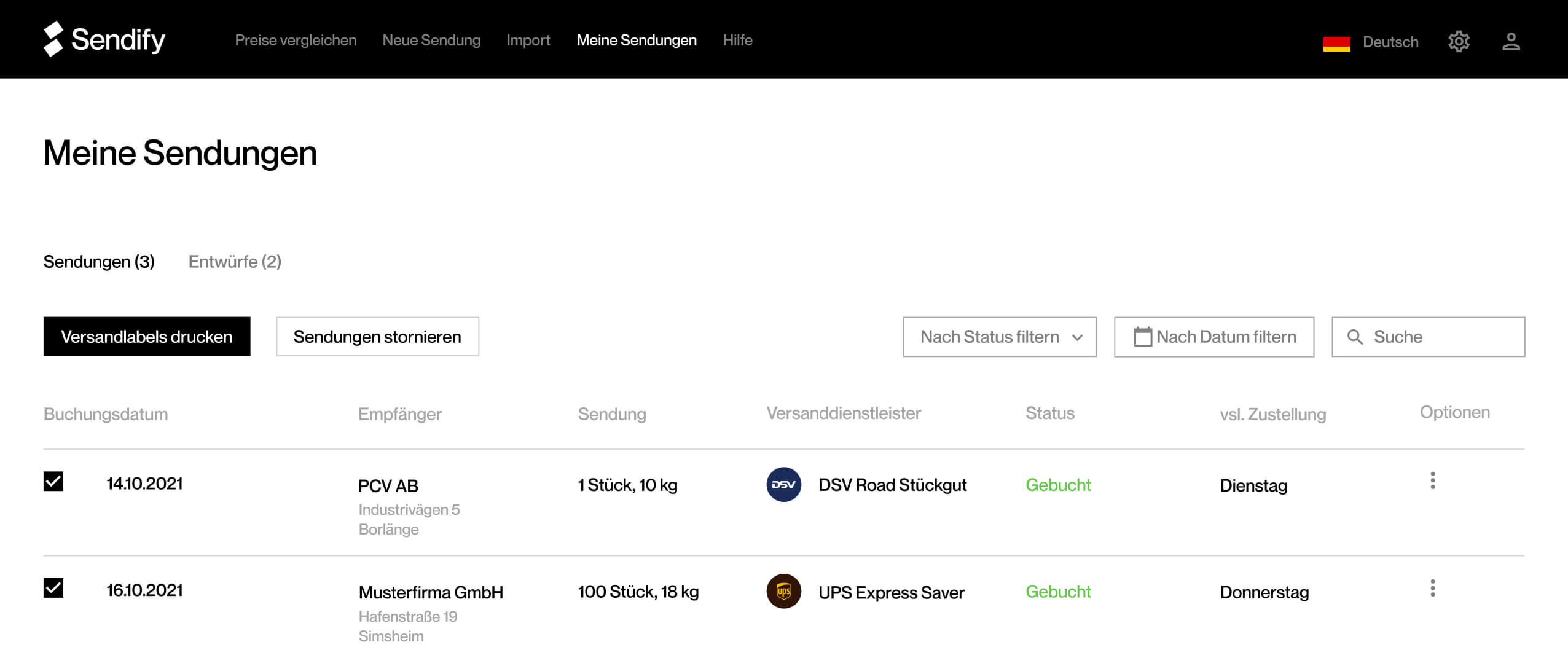Click the Meine Sendungen page heading

point(180,153)
